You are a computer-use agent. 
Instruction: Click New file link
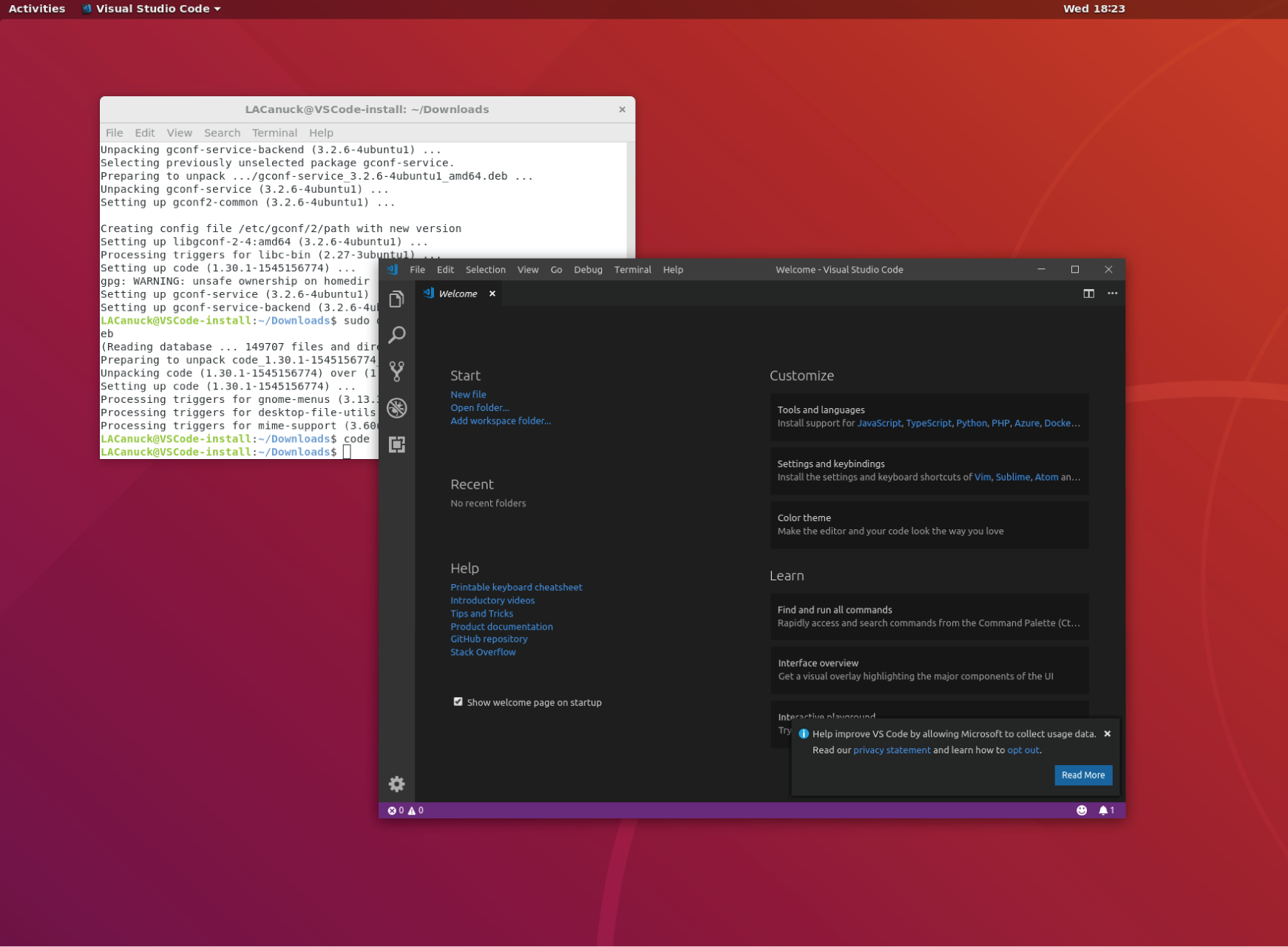point(468,394)
